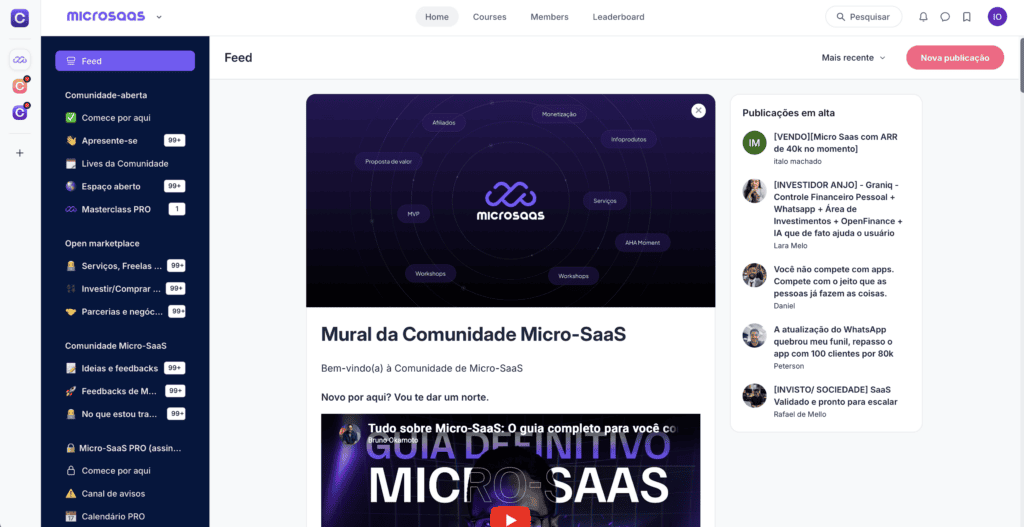
Task: Switch to the Members tab
Action: pos(549,17)
